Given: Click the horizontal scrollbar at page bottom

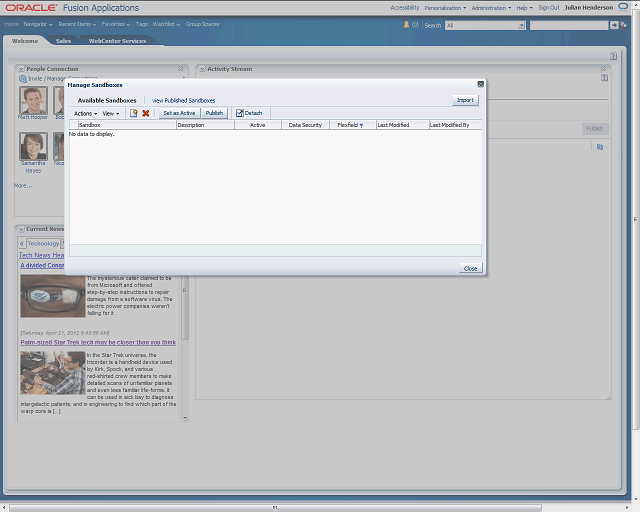Looking at the screenshot, I should tap(276, 508).
